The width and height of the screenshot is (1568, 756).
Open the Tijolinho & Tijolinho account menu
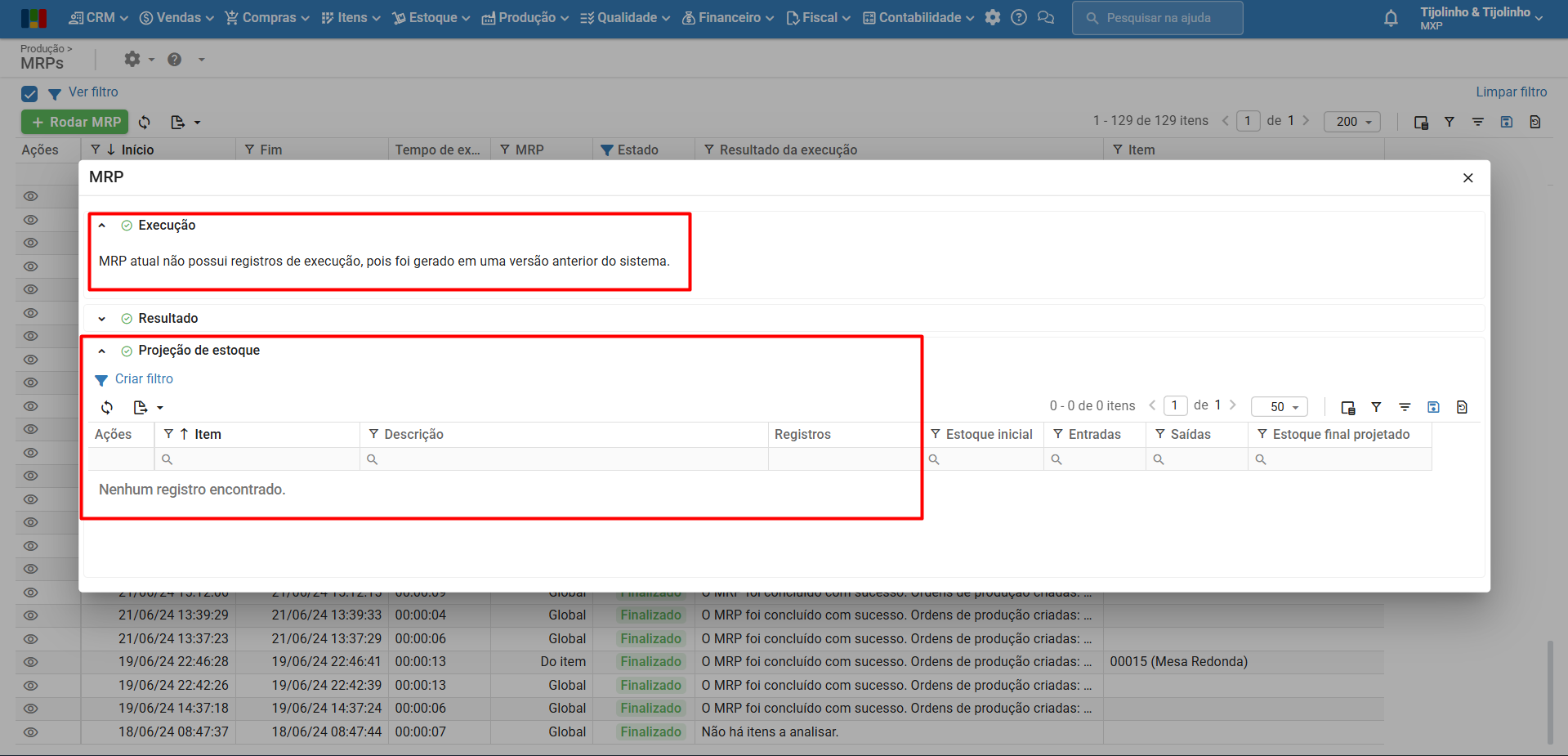(1481, 18)
